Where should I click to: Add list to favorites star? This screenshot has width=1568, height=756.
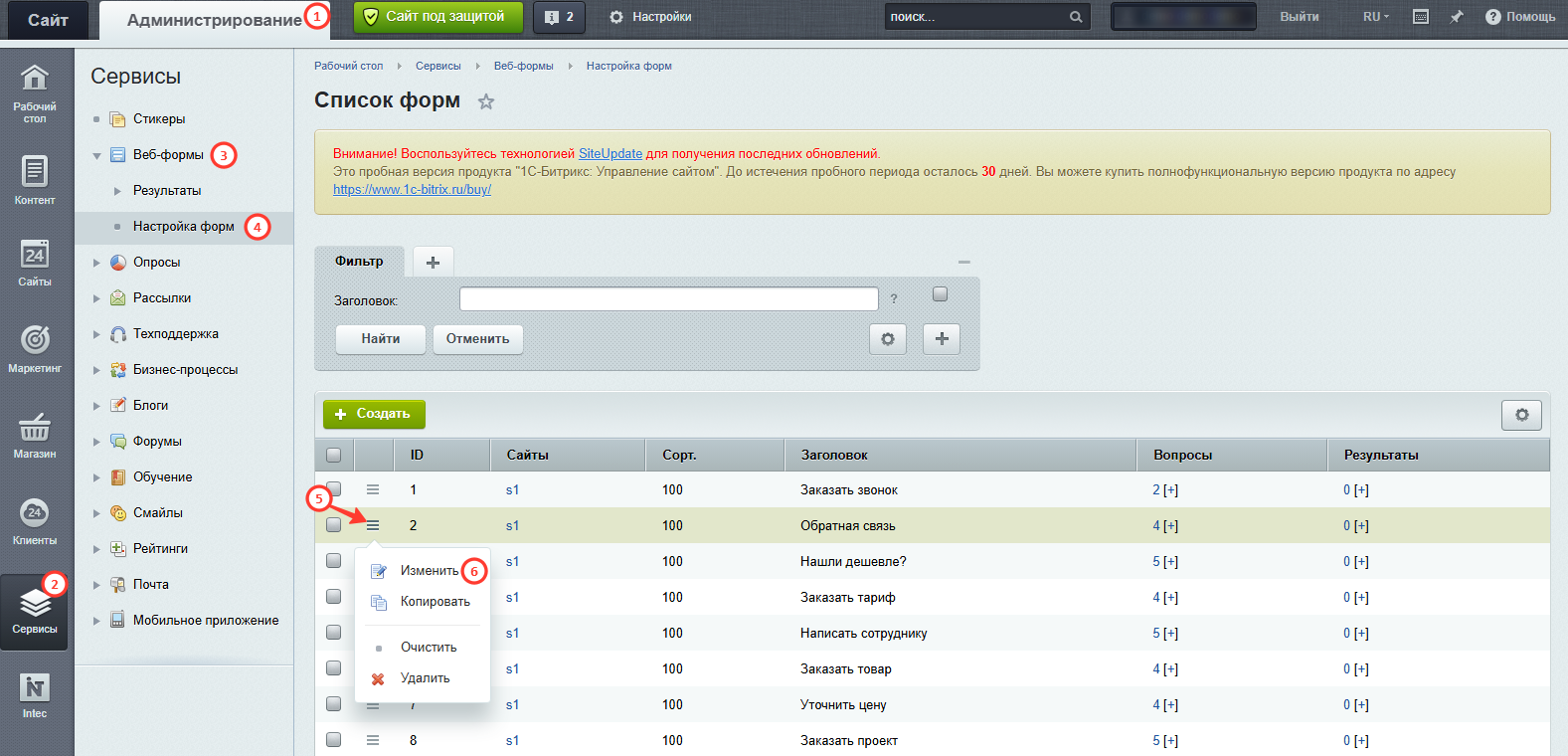click(486, 101)
